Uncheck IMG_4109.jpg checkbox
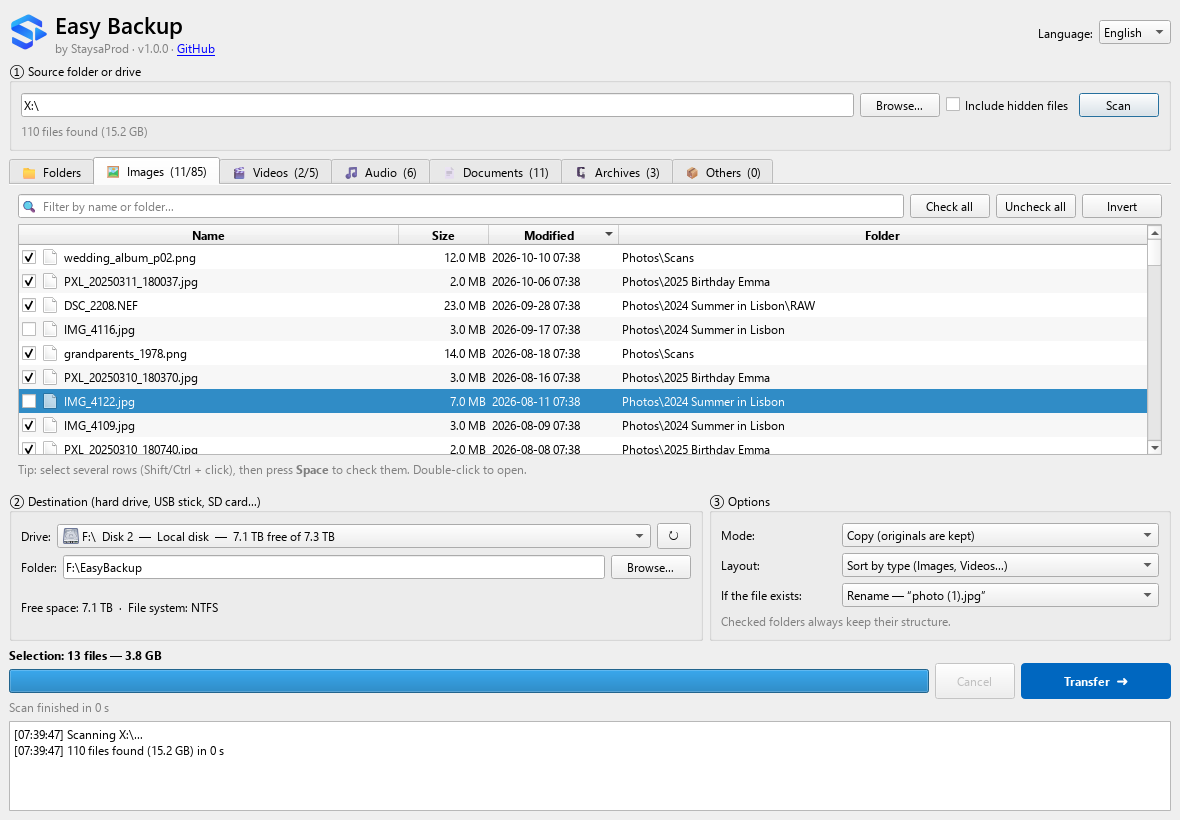This screenshot has width=1180, height=820. (x=29, y=426)
